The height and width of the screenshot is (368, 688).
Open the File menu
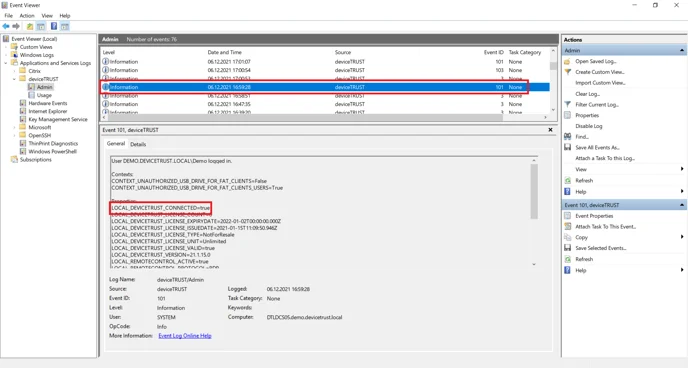coord(8,15)
